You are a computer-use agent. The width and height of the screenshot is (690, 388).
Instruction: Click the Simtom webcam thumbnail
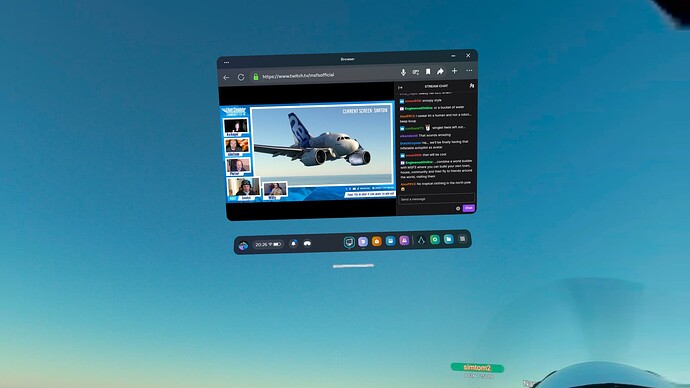click(x=237, y=146)
